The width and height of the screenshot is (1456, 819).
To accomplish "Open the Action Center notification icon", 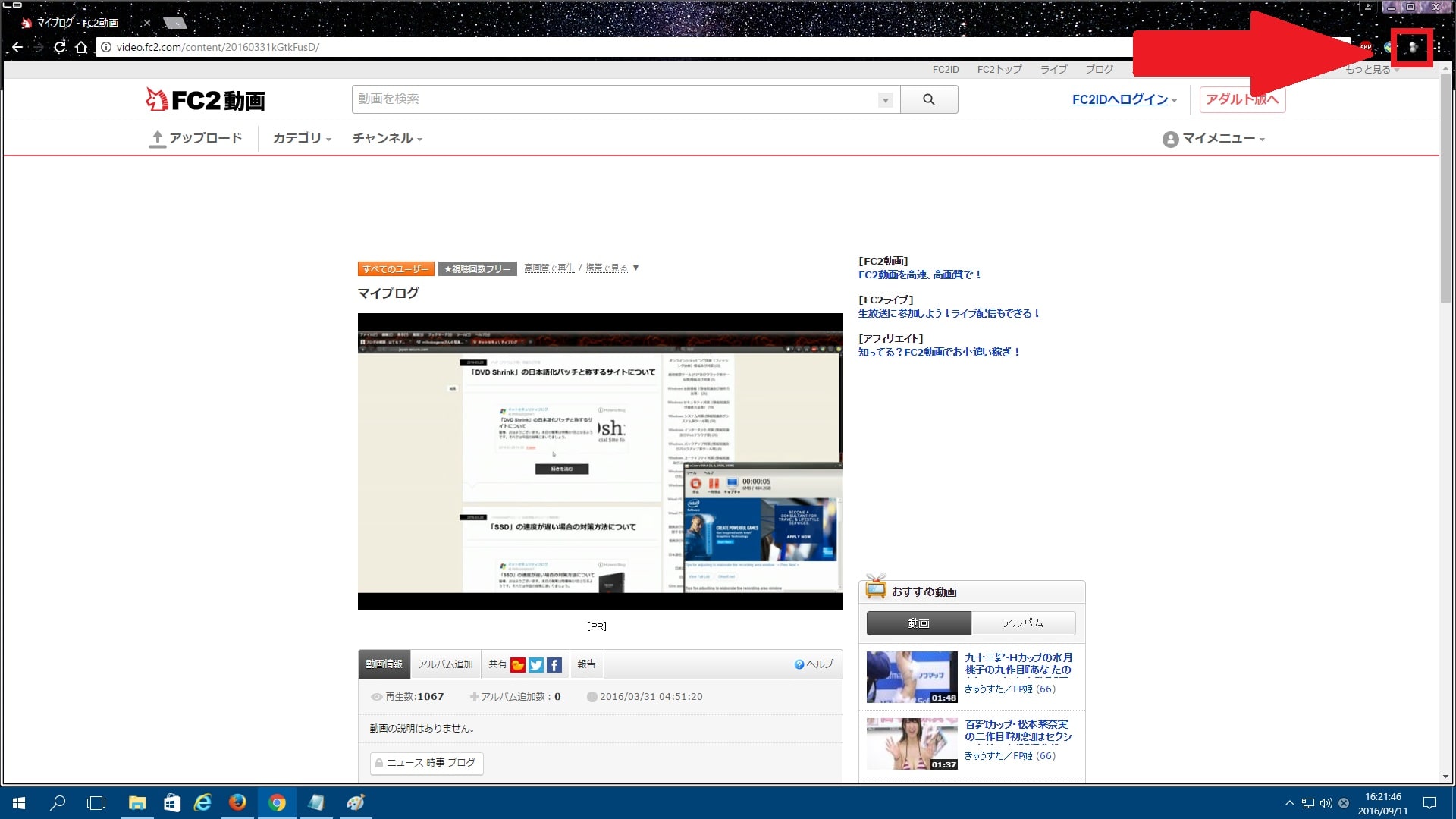I will (x=1429, y=803).
